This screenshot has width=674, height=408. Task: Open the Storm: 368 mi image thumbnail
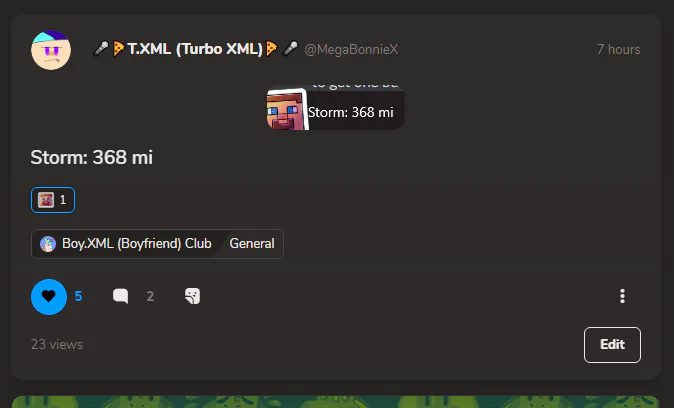335,107
